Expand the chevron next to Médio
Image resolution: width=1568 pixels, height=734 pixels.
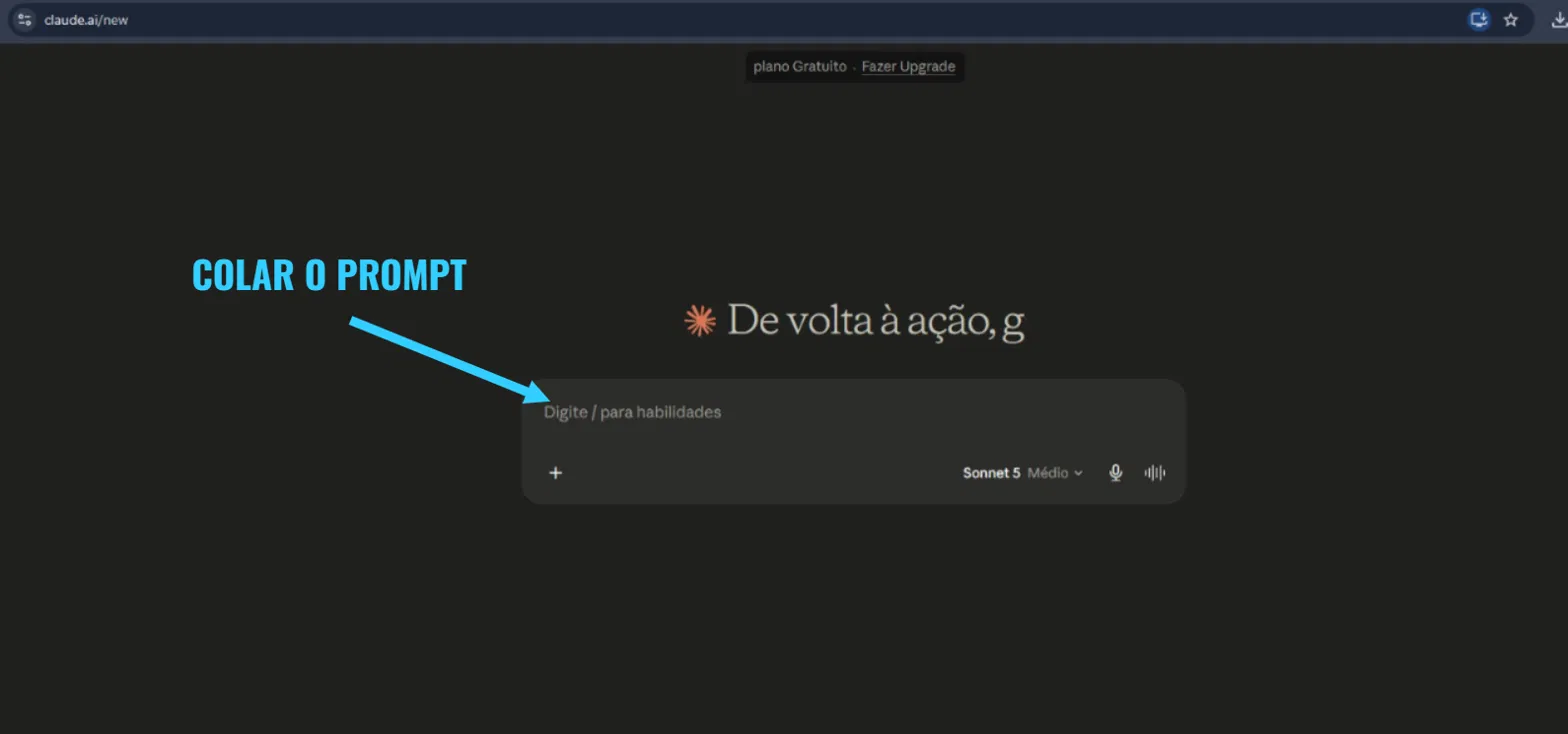click(1078, 474)
